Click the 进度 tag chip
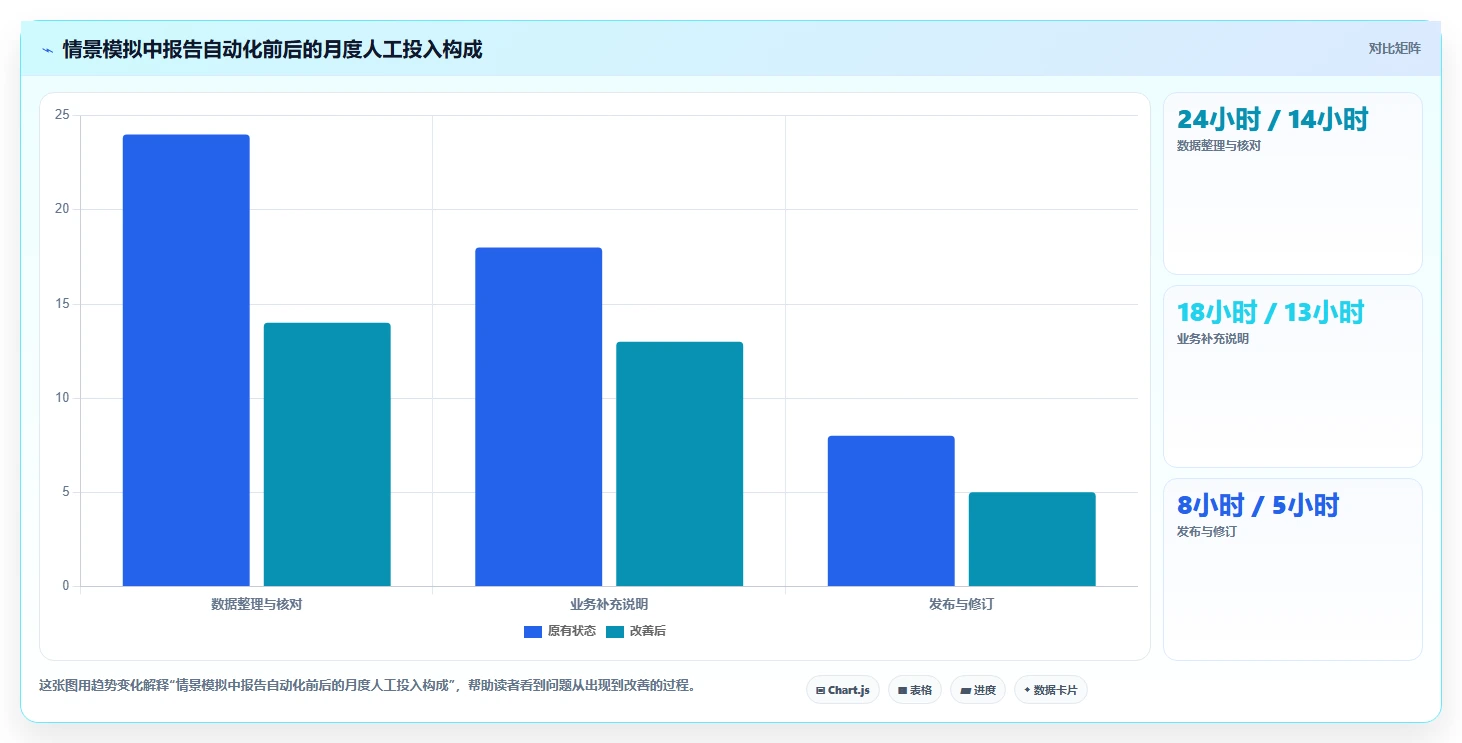 coord(978,690)
